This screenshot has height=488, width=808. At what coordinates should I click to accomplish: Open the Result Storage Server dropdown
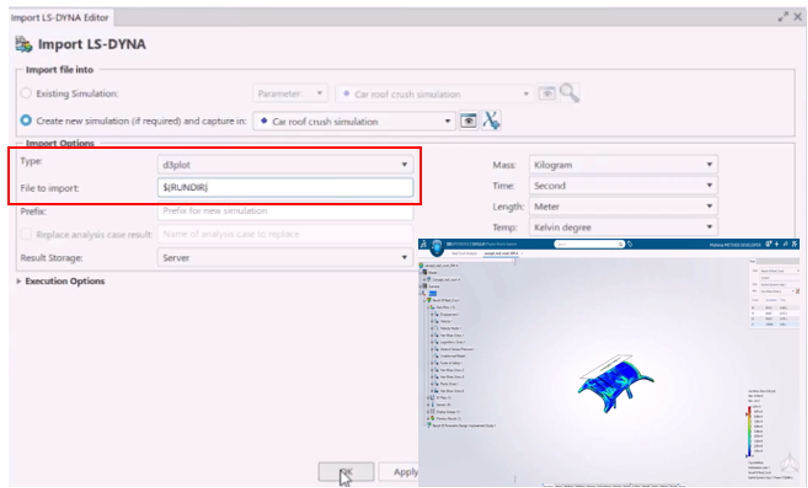tap(285, 258)
